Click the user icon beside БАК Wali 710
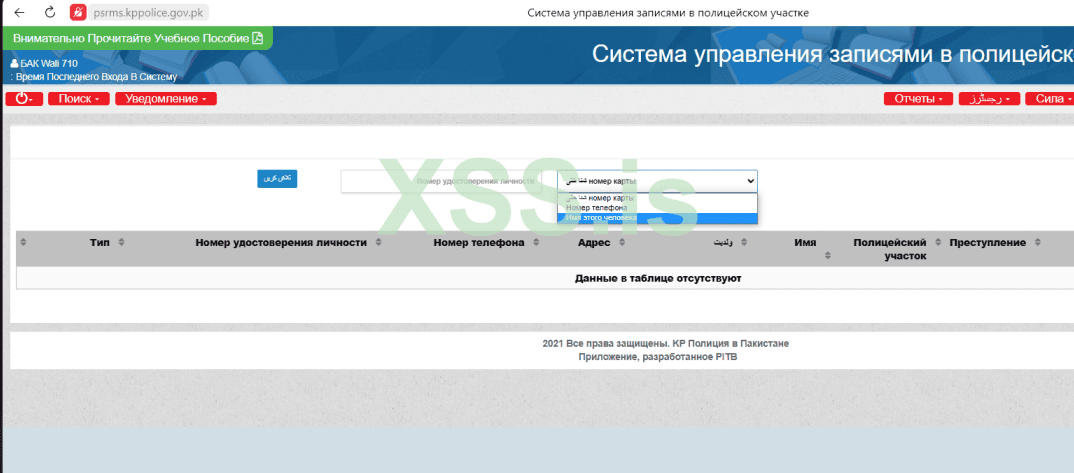This screenshot has width=1074, height=473. coord(14,64)
